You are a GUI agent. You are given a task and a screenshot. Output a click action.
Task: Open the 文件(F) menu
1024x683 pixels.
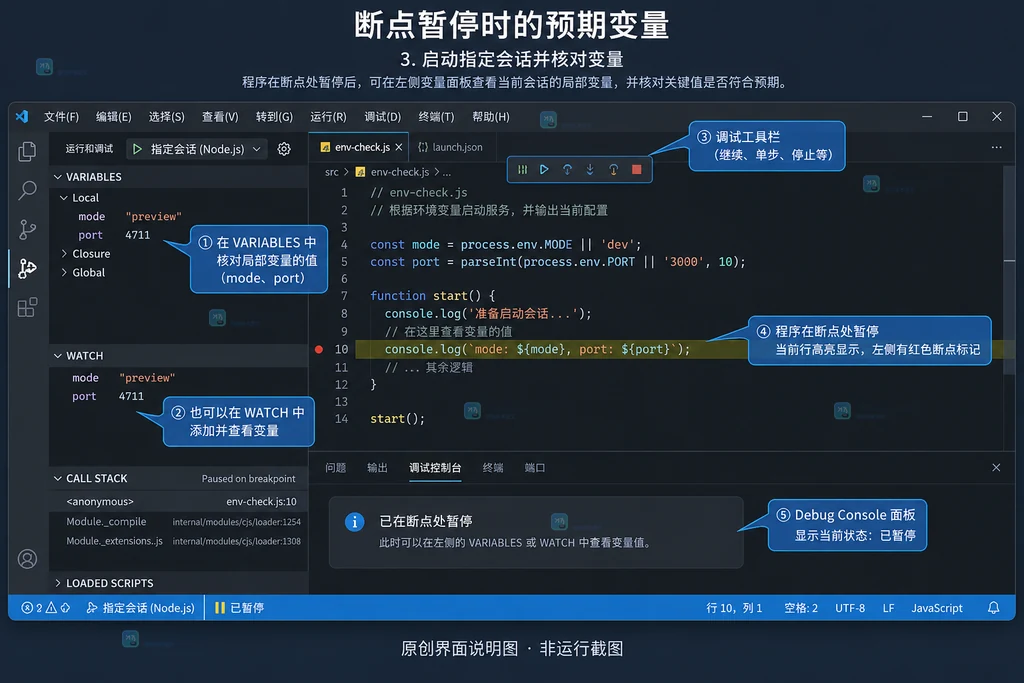click(61, 117)
